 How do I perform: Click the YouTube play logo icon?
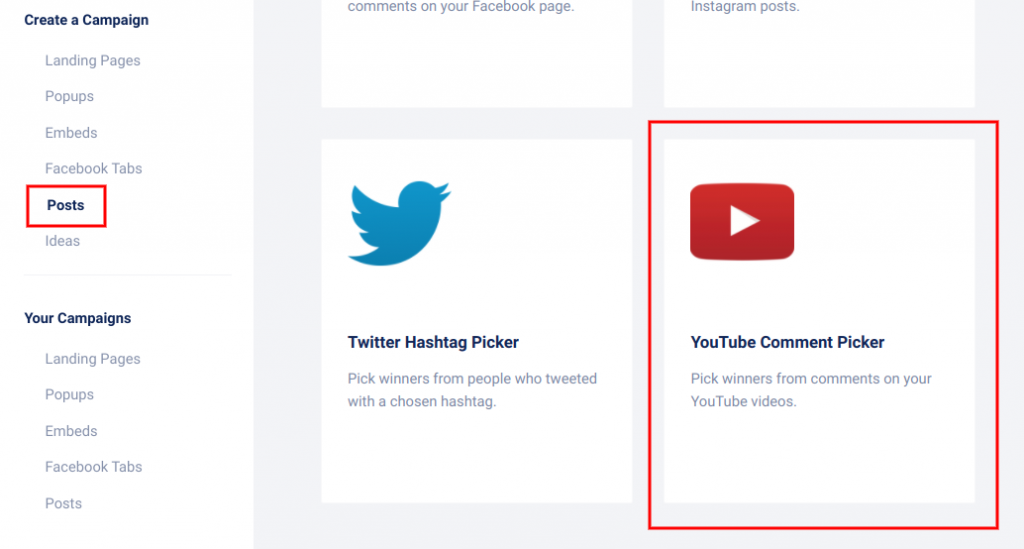pos(742,221)
